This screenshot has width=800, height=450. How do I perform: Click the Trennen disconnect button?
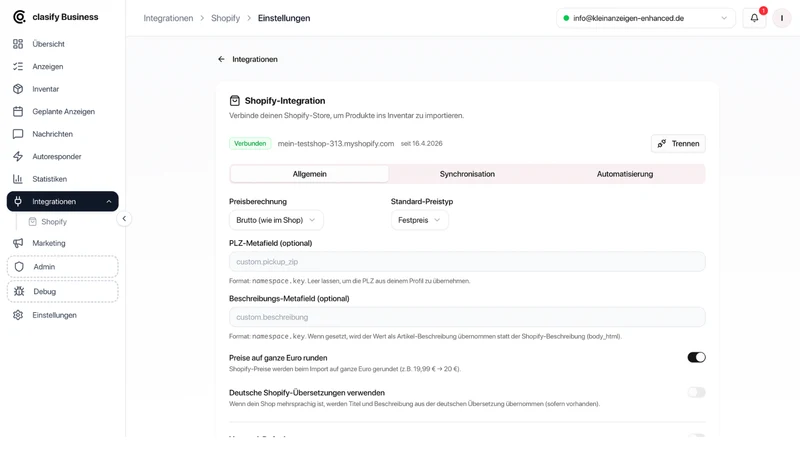pyautogui.click(x=679, y=143)
